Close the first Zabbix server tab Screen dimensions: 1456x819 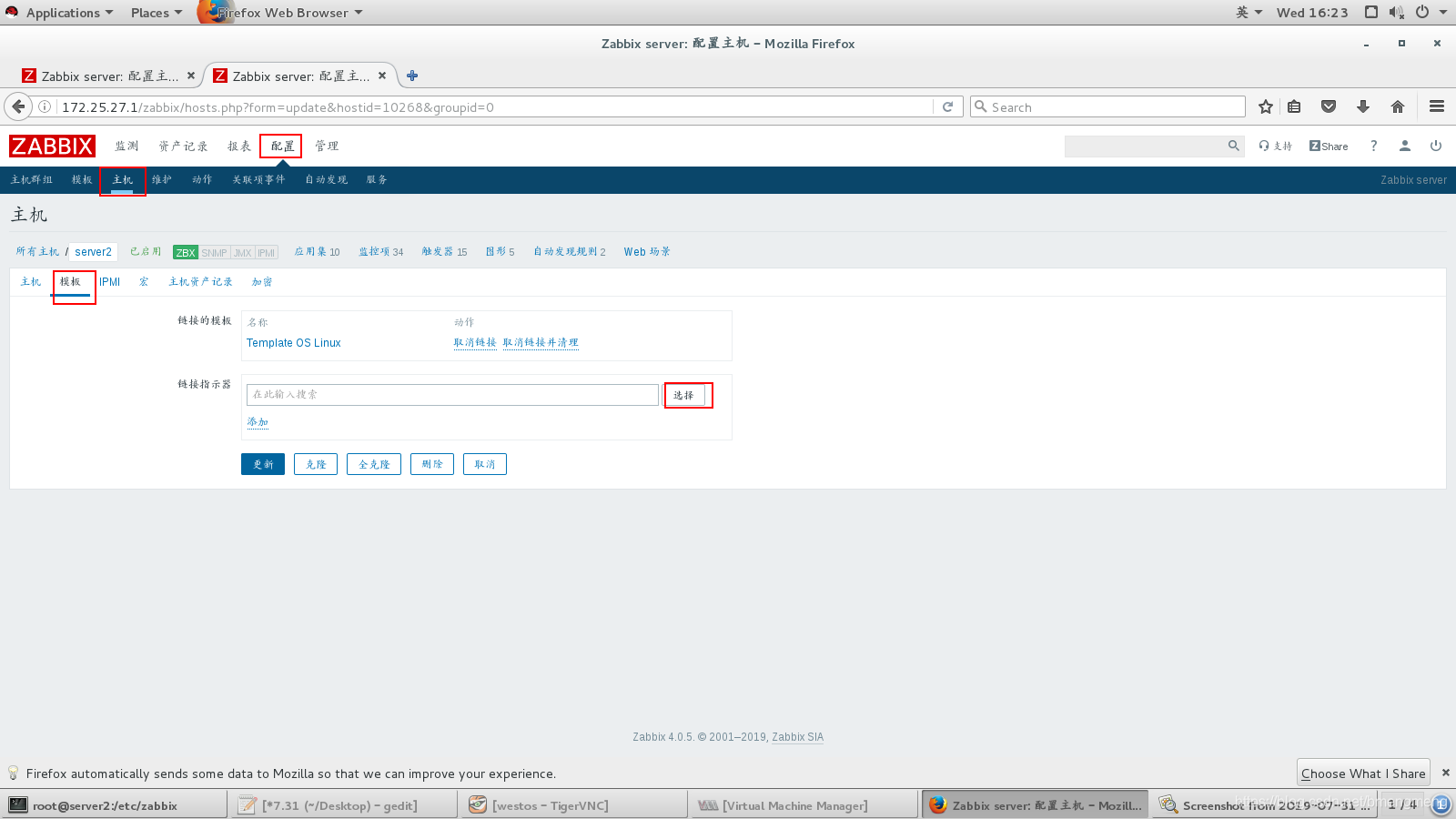coord(191,76)
